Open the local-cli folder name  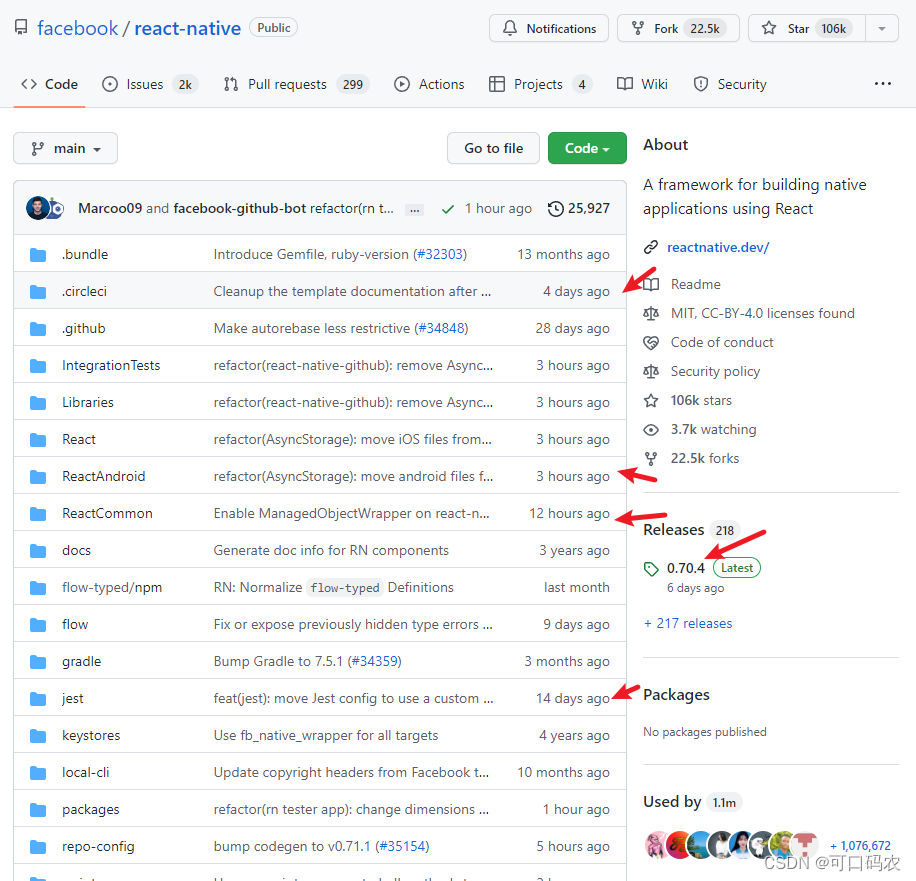[85, 772]
